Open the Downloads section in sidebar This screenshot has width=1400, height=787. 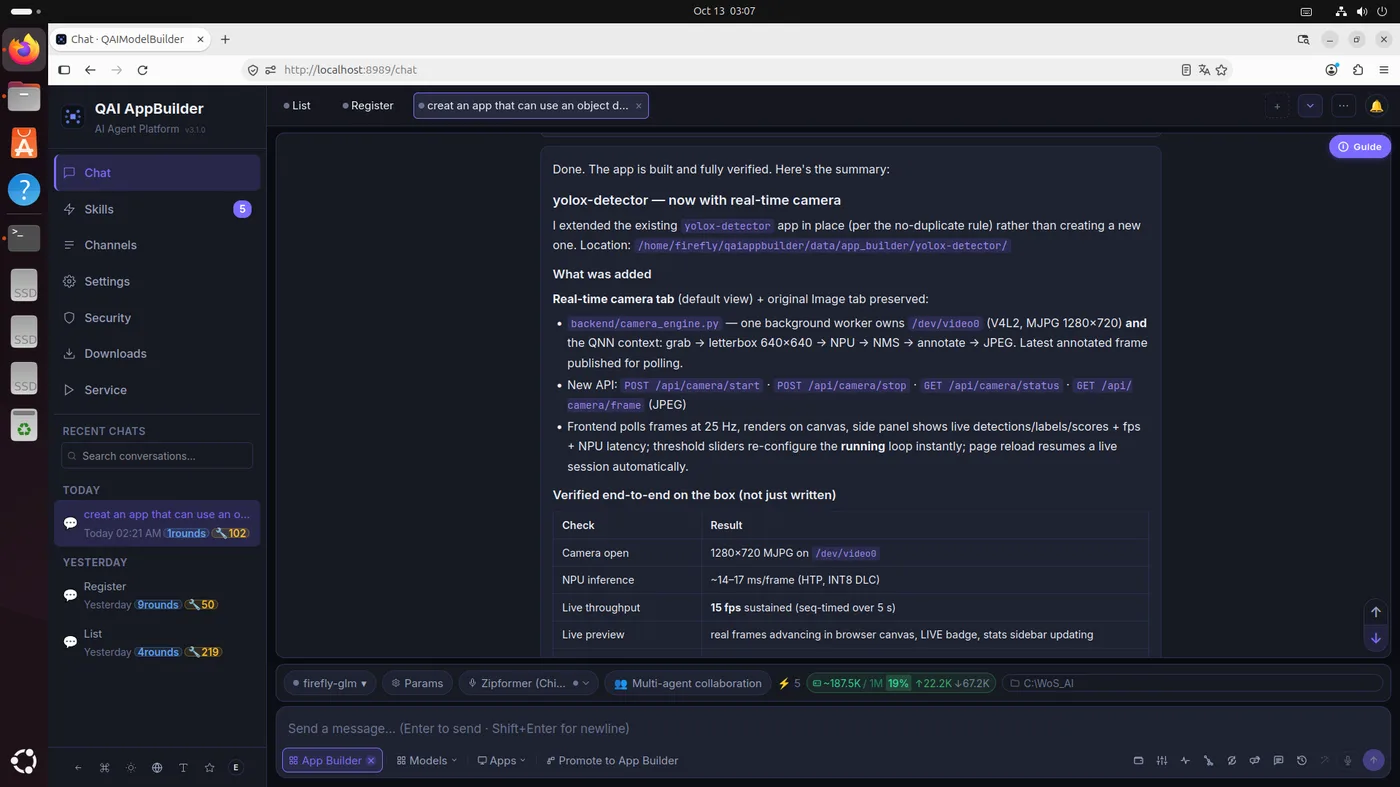point(157,353)
